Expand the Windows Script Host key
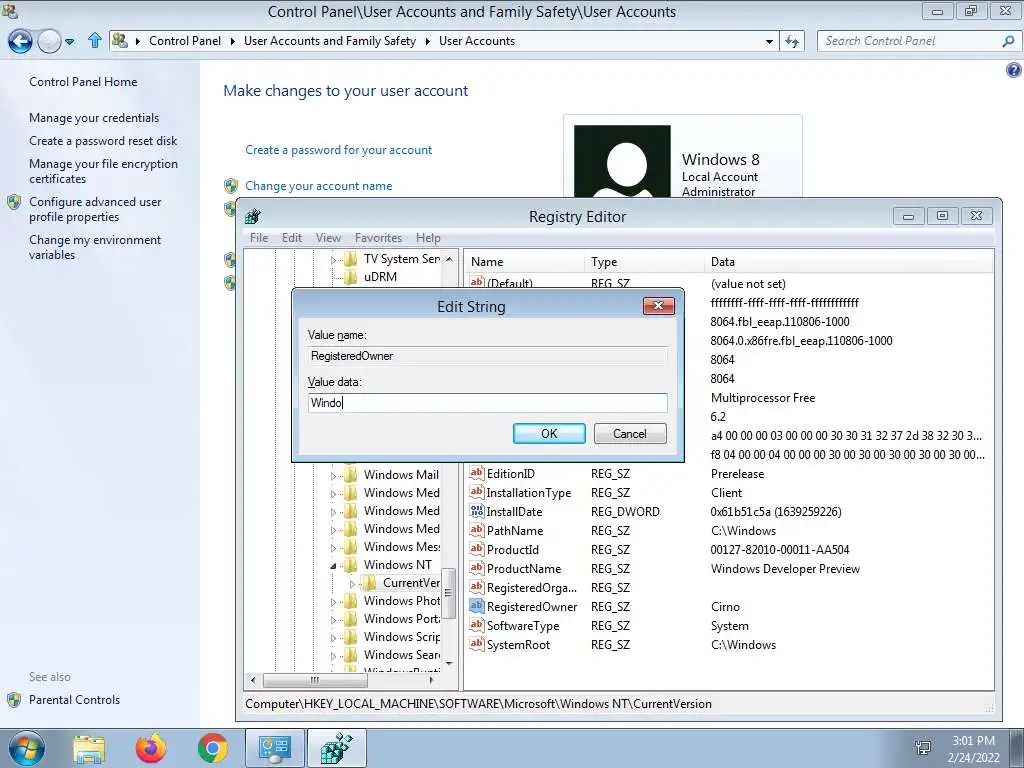 [x=333, y=637]
